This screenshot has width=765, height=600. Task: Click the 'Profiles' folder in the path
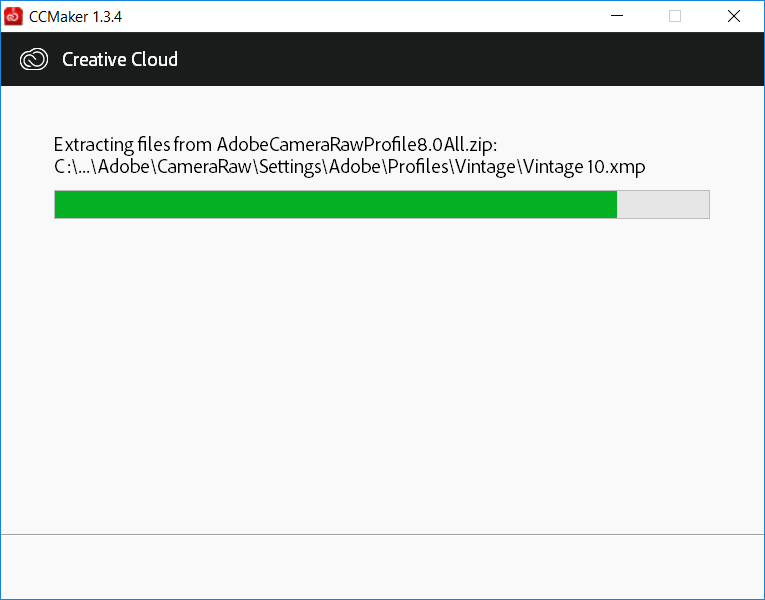(x=418, y=167)
